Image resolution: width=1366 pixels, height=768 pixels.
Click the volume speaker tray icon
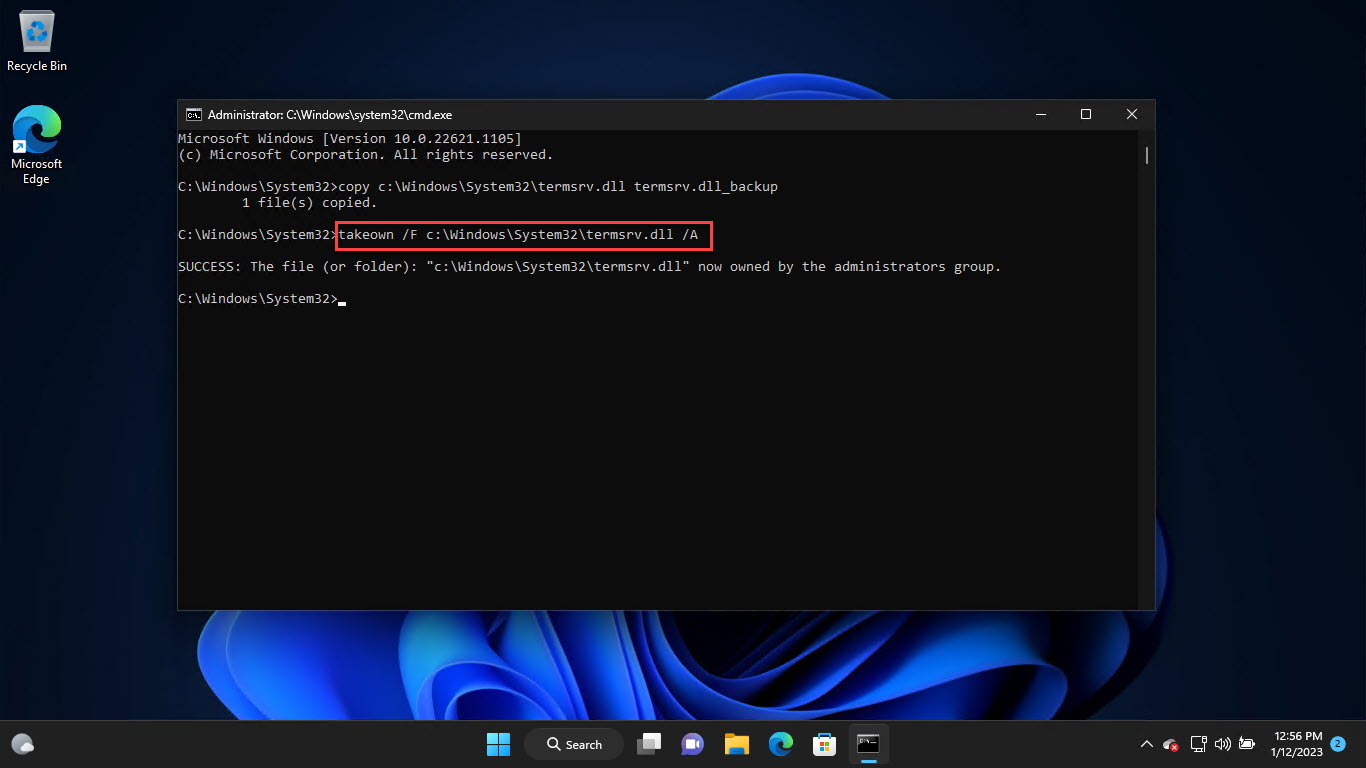pos(1222,744)
